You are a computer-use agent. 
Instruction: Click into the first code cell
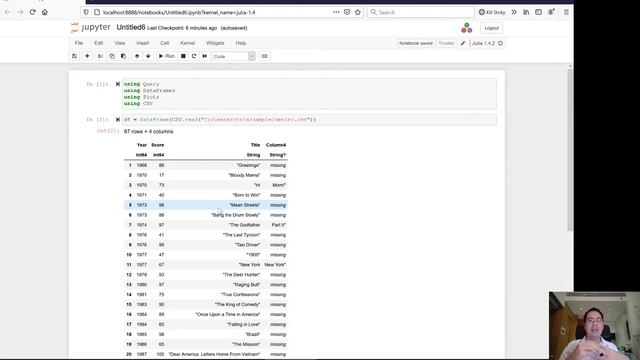coord(309,94)
